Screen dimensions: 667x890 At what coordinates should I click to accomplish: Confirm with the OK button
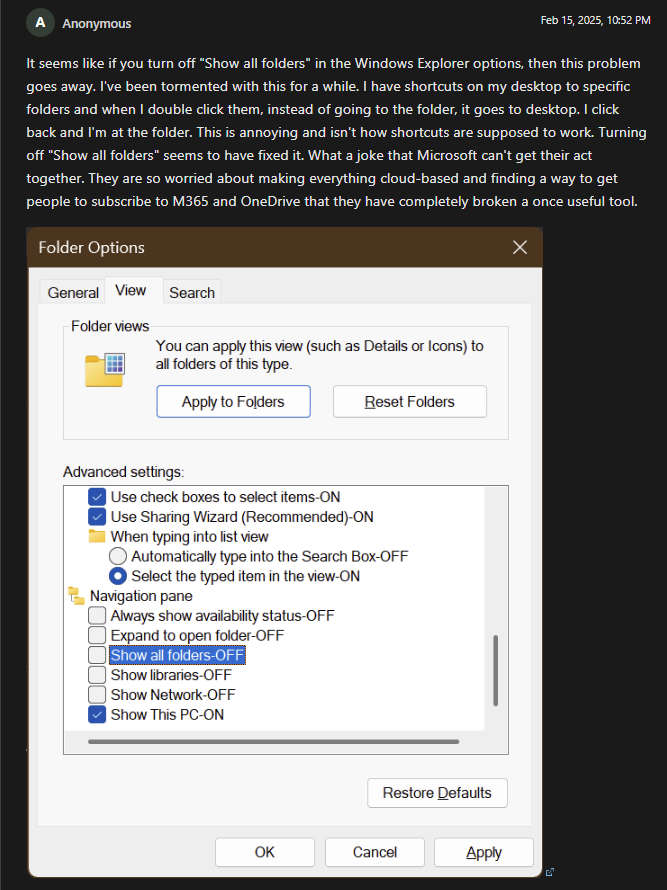(x=265, y=852)
